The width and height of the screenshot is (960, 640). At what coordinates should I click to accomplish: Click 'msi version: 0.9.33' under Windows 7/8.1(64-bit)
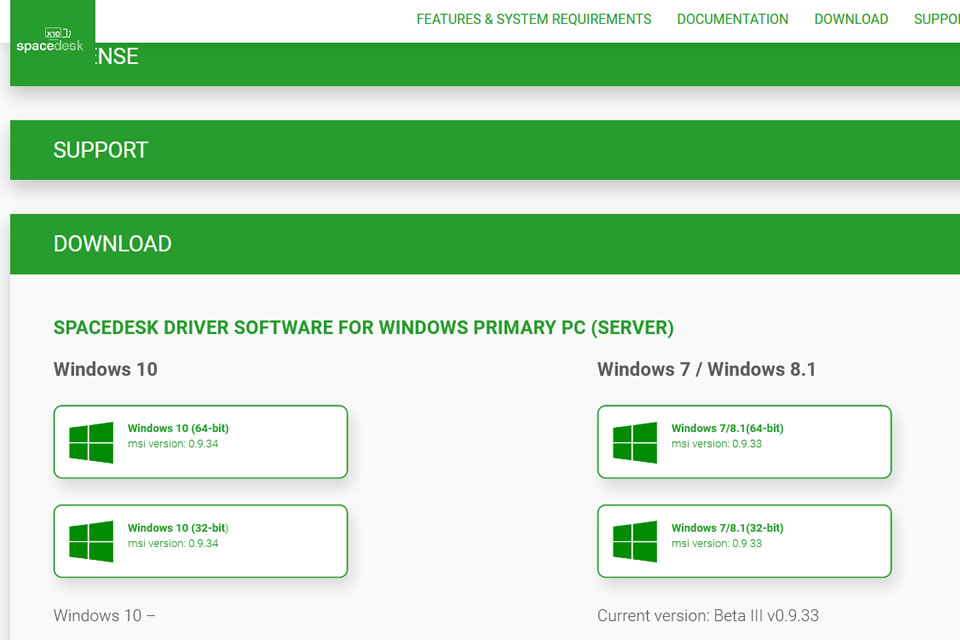click(716, 443)
